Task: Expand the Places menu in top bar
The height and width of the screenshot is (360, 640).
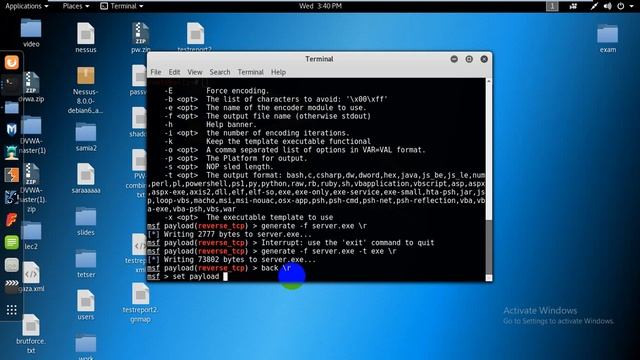Action: coord(76,6)
